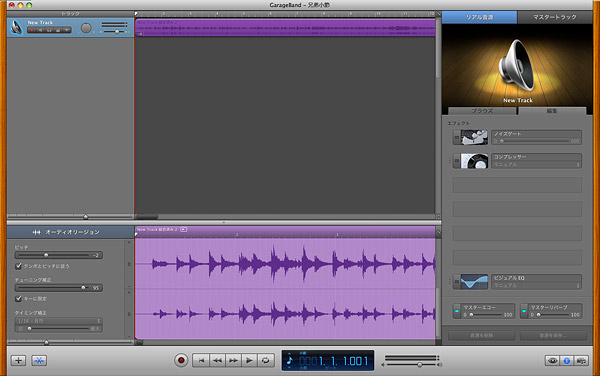This screenshot has height=376, width=600.
Task: Uncheck the follow tempo and pitch checkbox
Action: [18, 266]
